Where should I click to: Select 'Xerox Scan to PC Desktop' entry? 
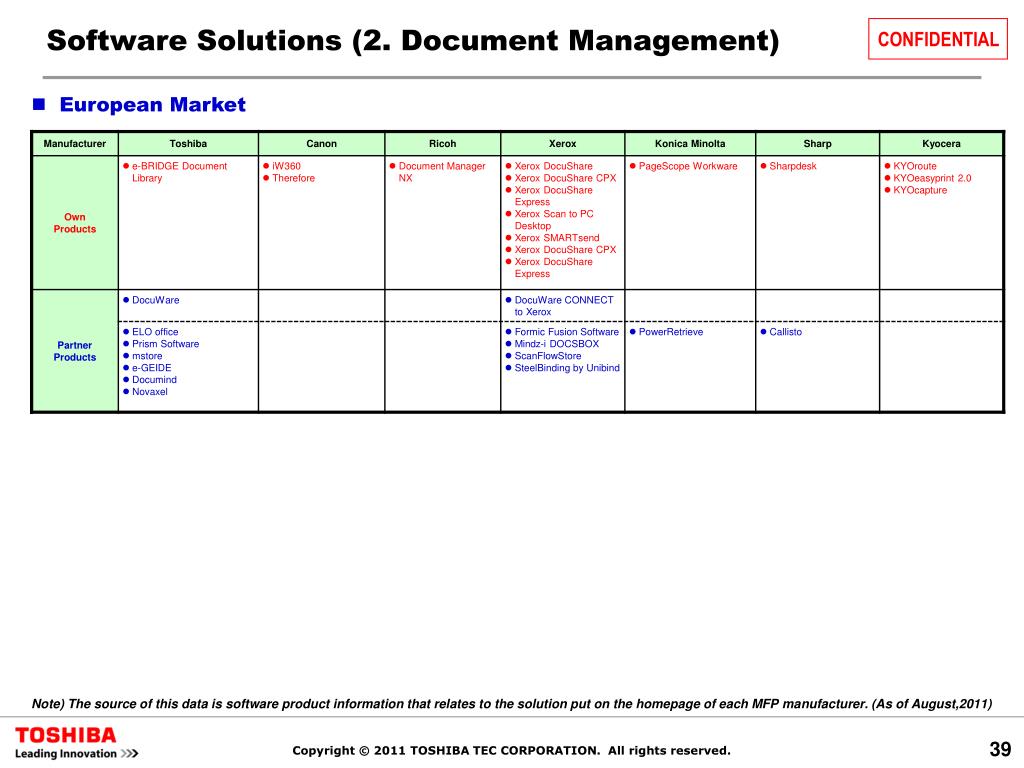click(x=554, y=220)
